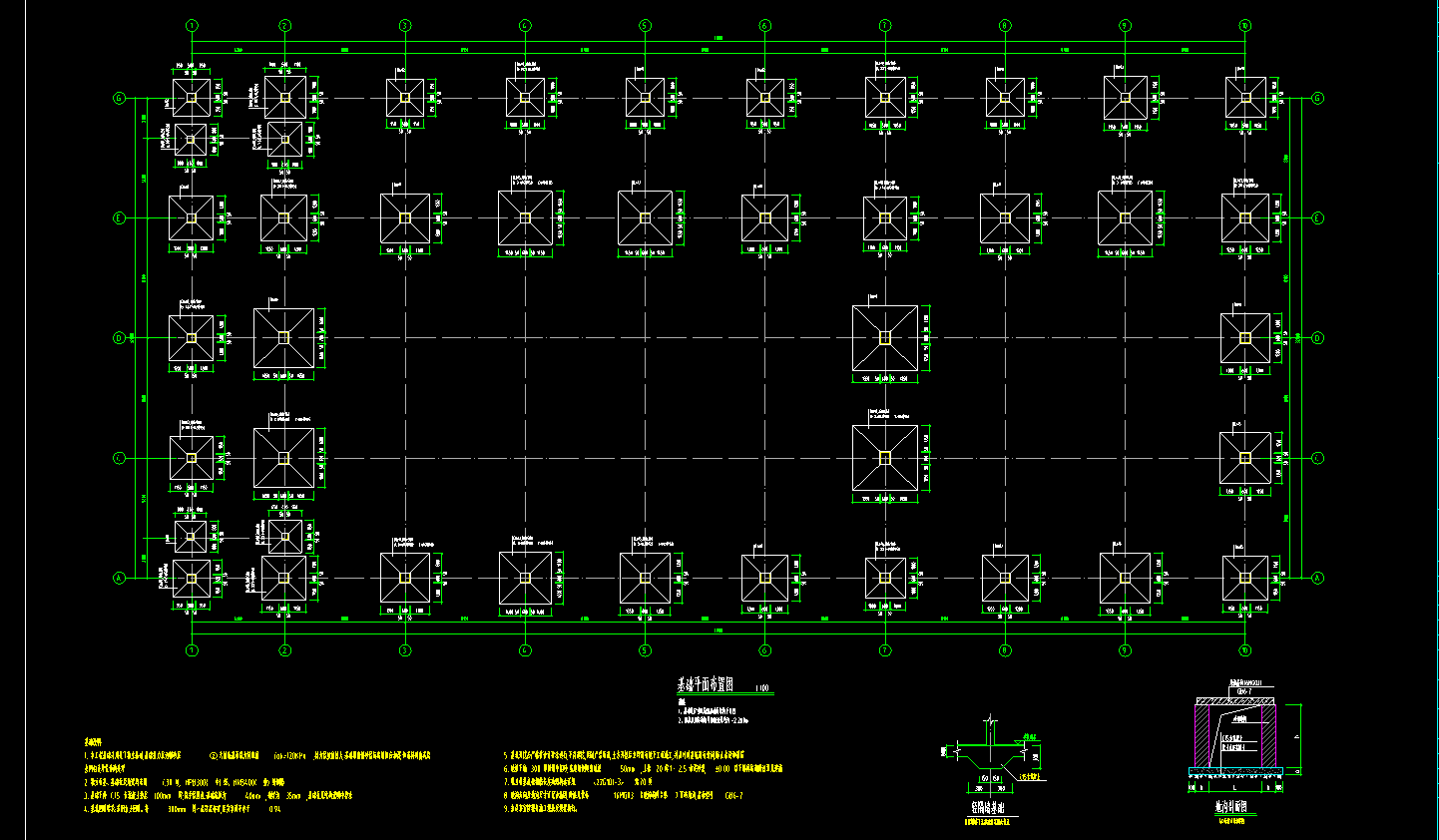The width and height of the screenshot is (1439, 840).
Task: Click top axis bubble number 6
Action: 765,26
